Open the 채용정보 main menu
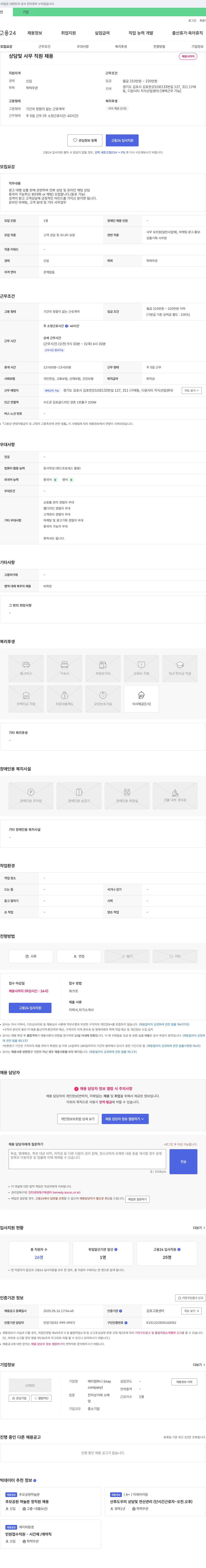206x1568 pixels. pyautogui.click(x=35, y=33)
